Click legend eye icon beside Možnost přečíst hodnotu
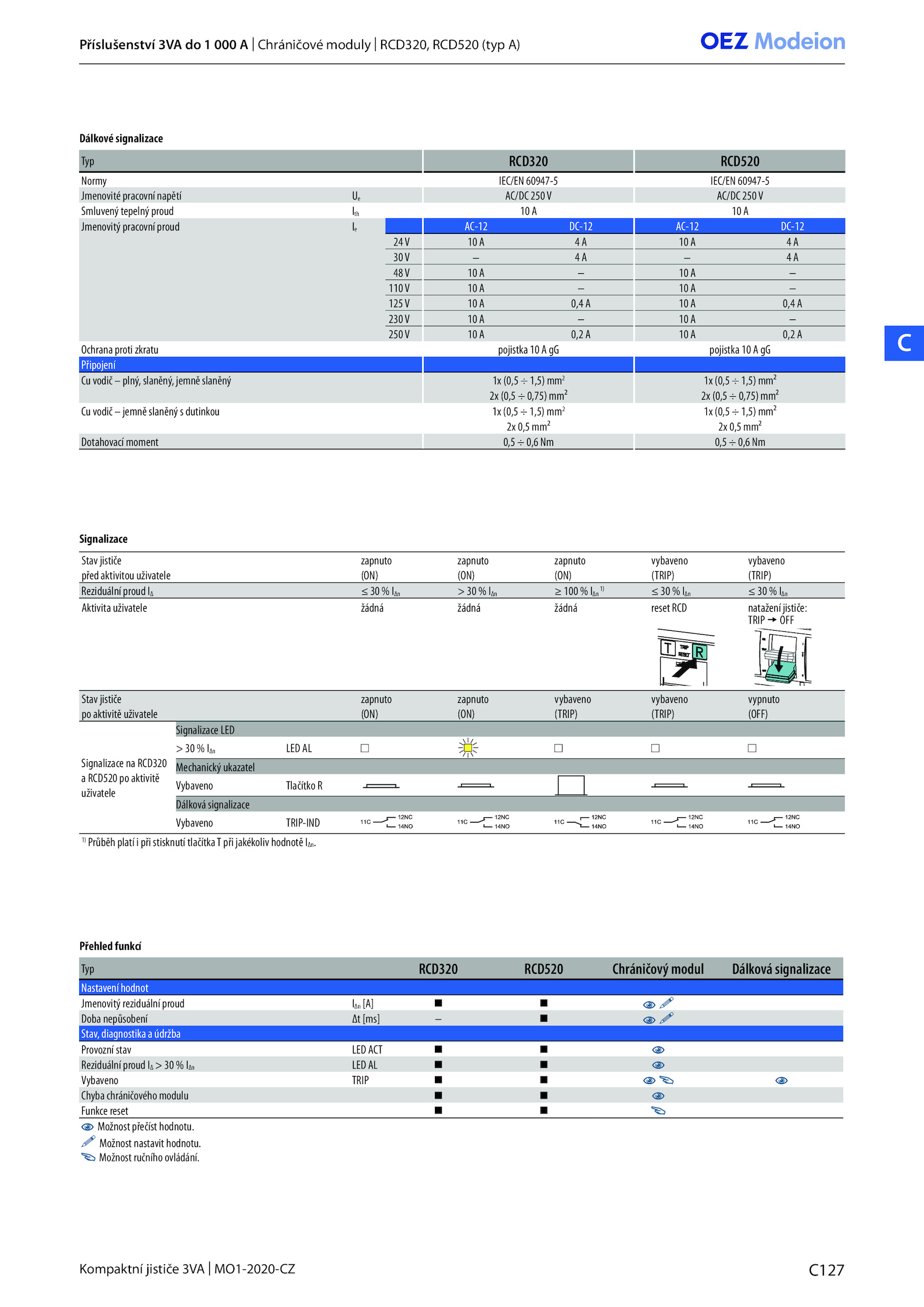This screenshot has width=924, height=1307. [87, 1127]
